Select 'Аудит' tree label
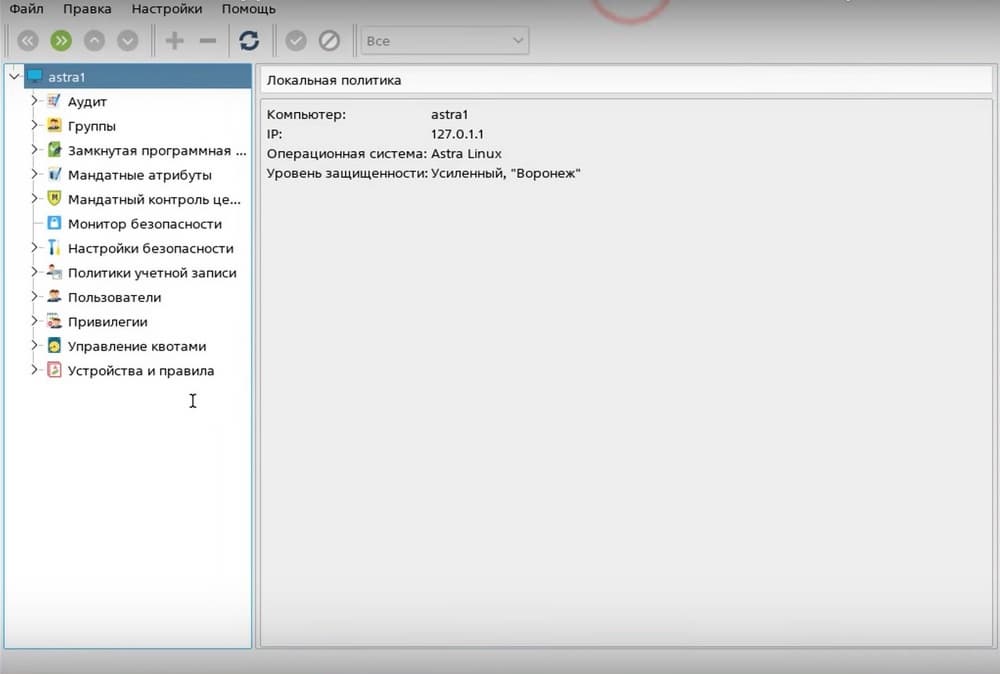This screenshot has width=1000, height=674. click(x=87, y=102)
